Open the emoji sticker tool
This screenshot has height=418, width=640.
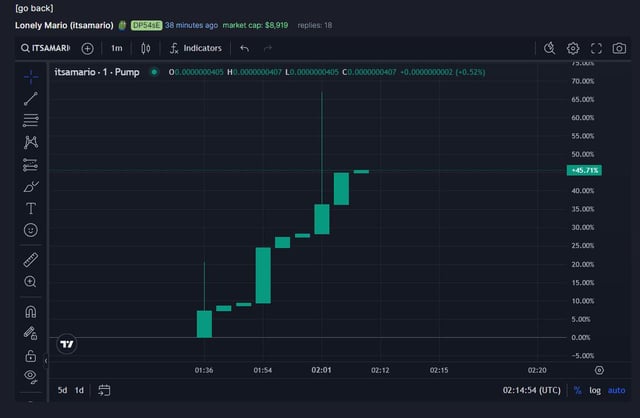(x=31, y=230)
